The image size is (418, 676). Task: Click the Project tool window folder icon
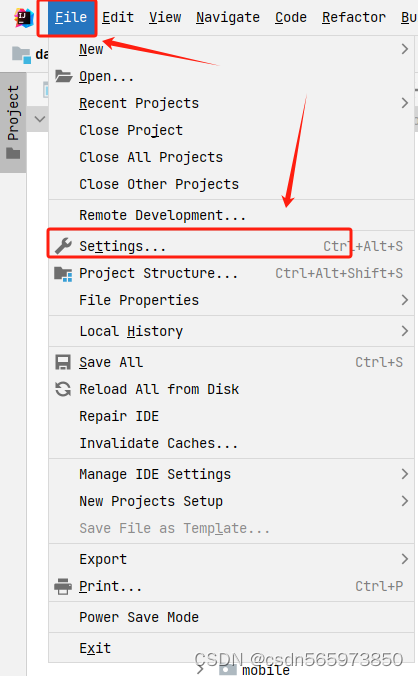[x=13, y=153]
